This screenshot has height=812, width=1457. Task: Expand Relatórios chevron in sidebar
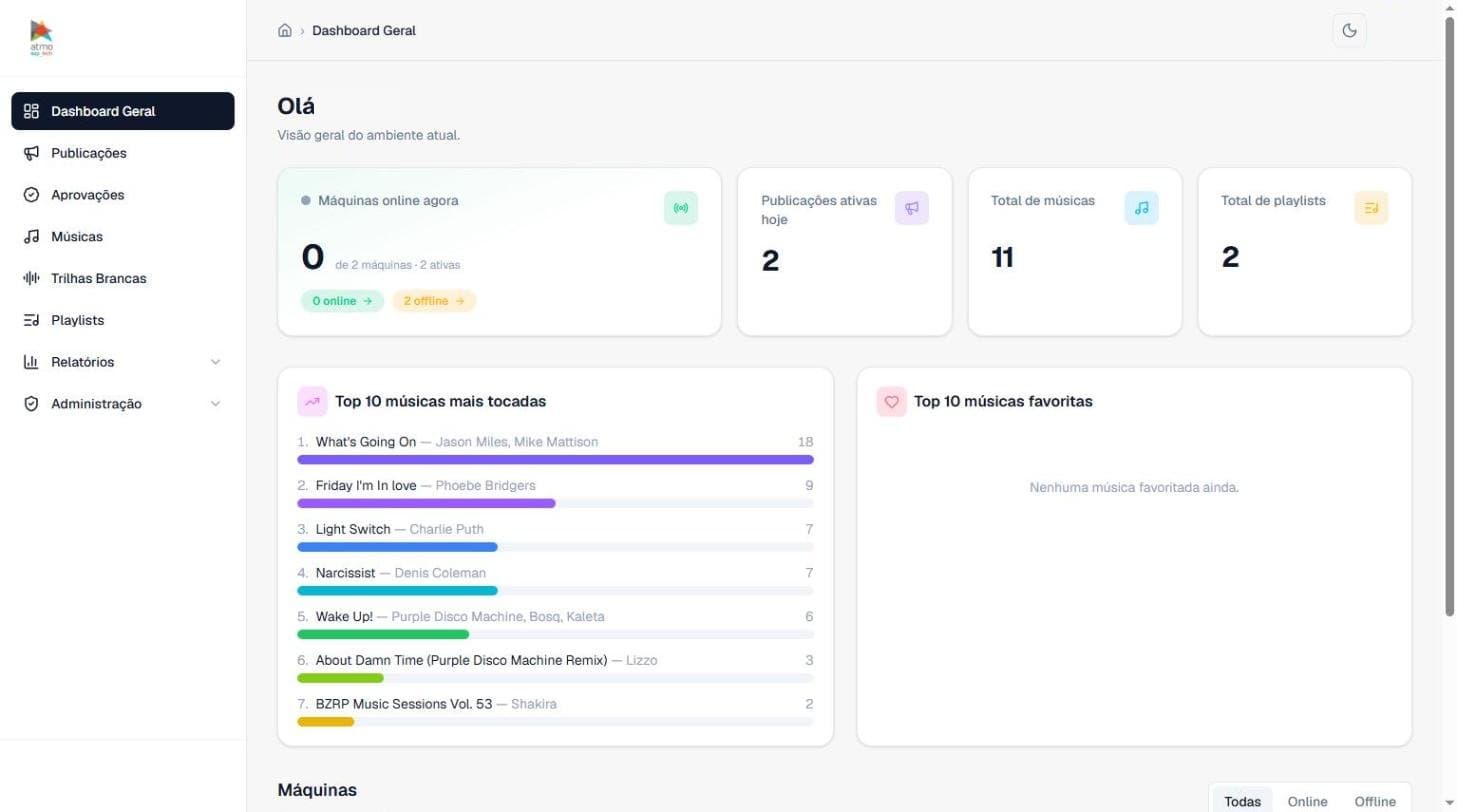pos(215,362)
